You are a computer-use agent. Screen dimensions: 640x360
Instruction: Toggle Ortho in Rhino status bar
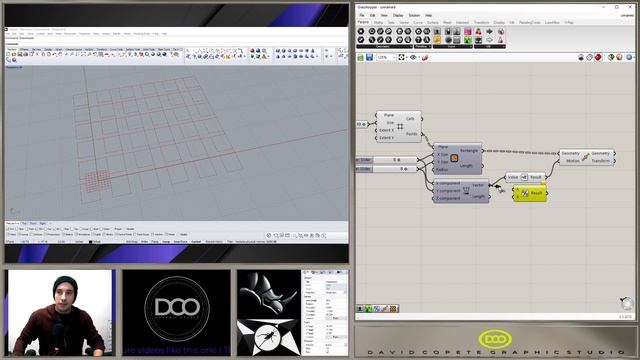point(144,242)
